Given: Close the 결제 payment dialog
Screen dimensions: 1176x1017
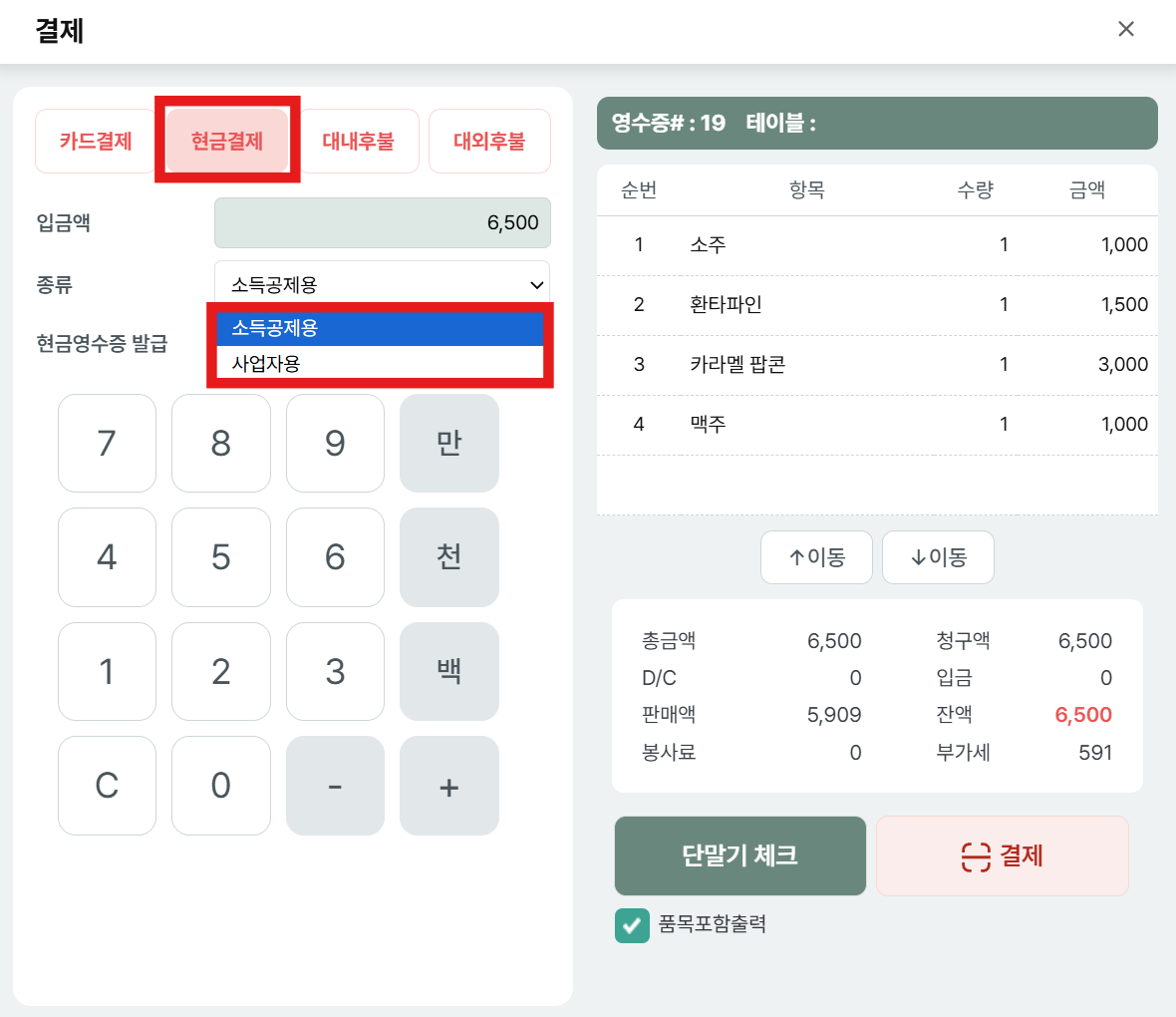Looking at the screenshot, I should (1126, 29).
